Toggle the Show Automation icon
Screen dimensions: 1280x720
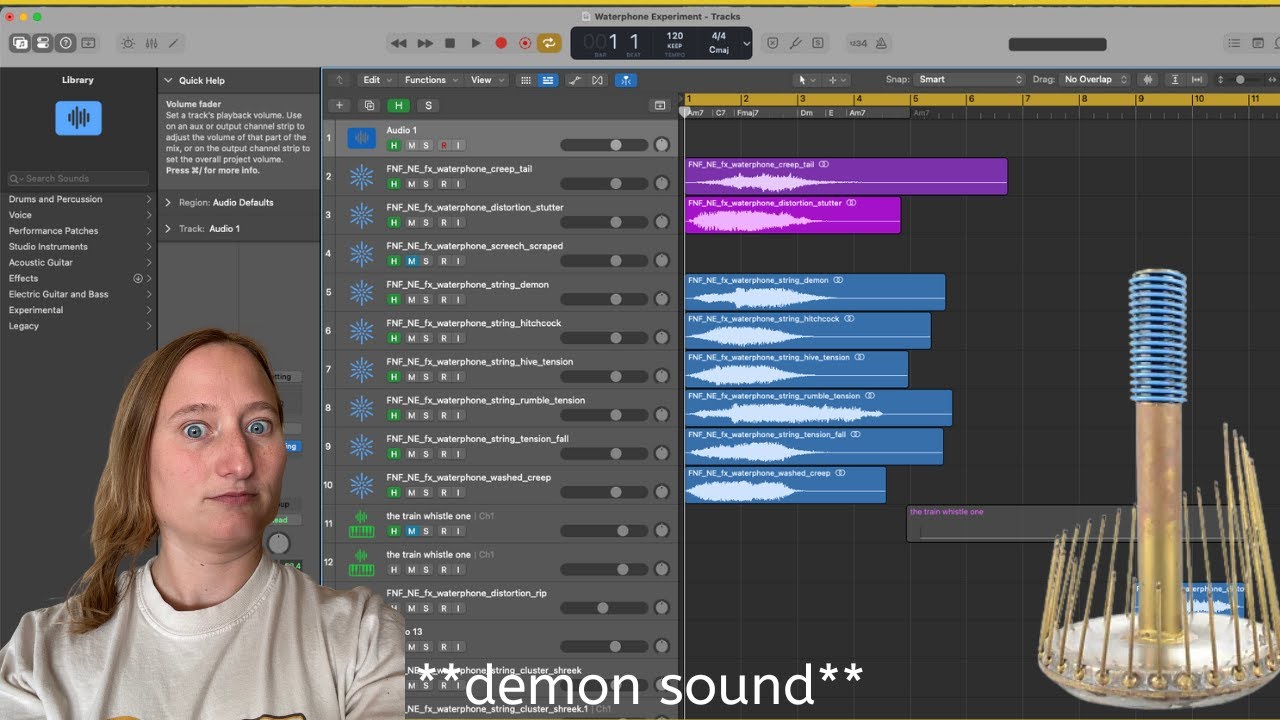point(576,80)
